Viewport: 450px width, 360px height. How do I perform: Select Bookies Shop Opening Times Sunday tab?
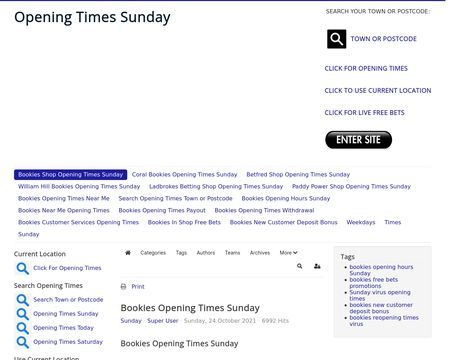(x=70, y=174)
